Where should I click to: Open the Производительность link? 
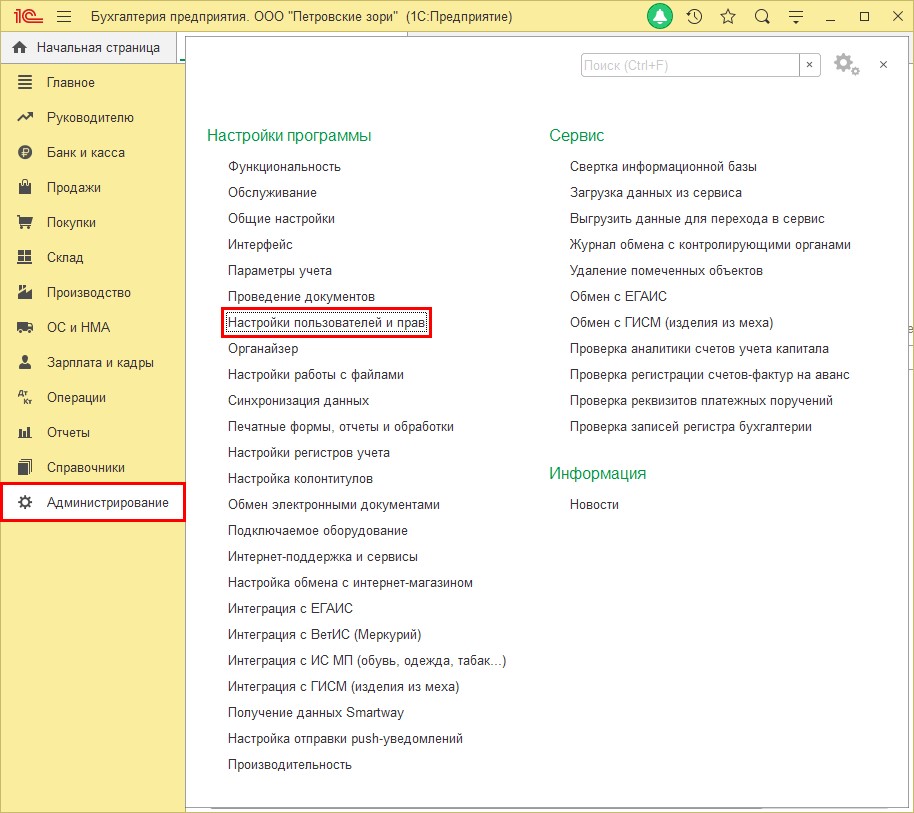(x=290, y=765)
